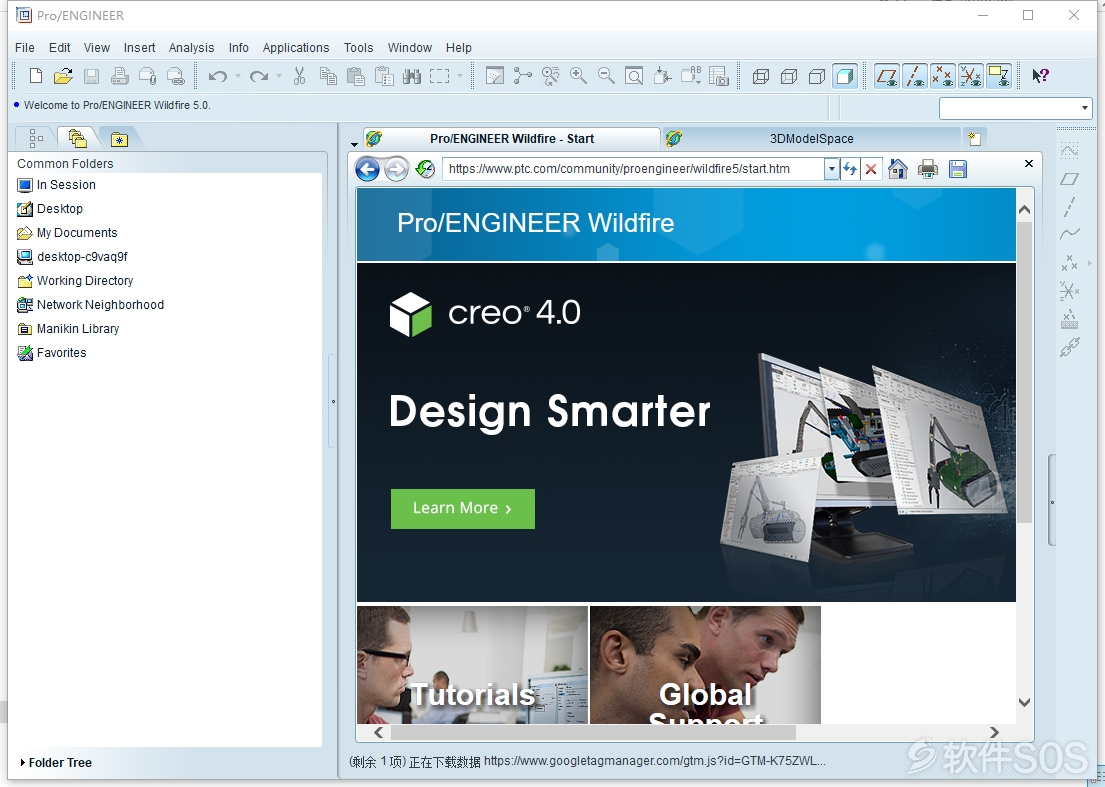Open the File menu

[x=25, y=47]
